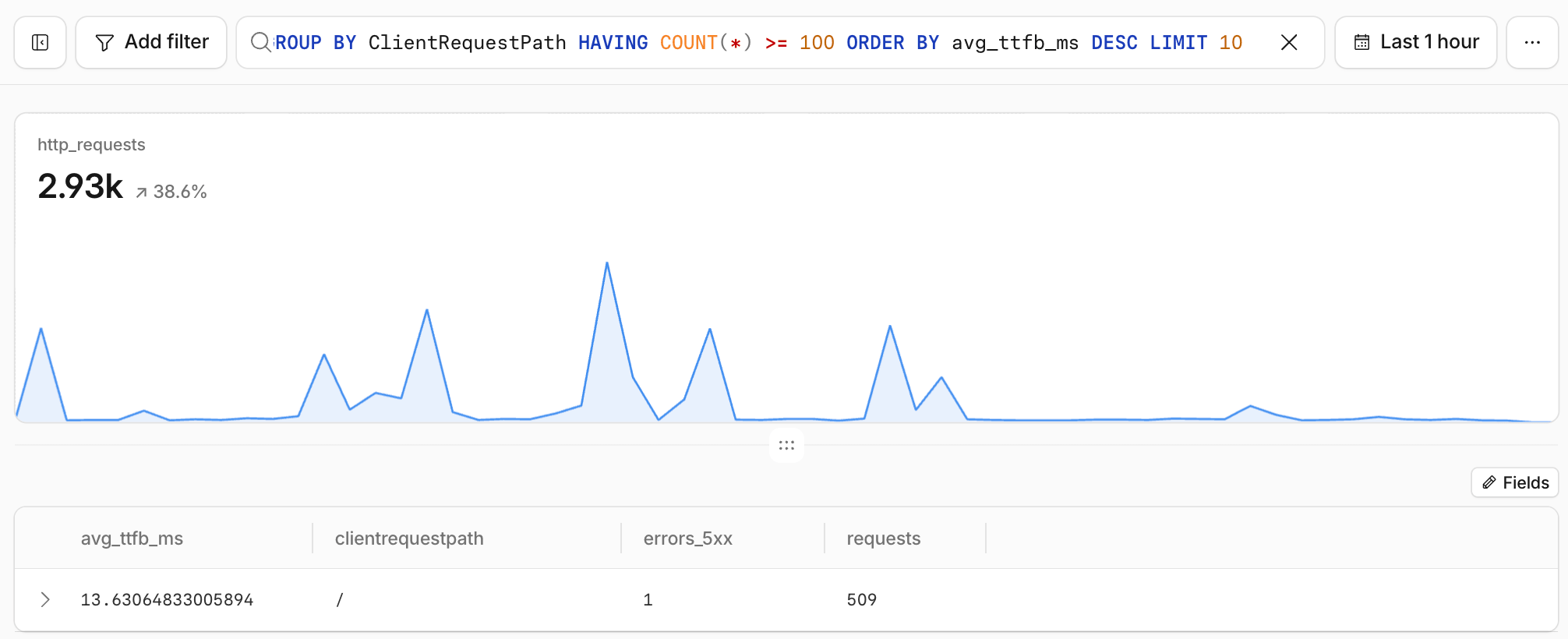
Task: Click the Add filter button
Action: tap(151, 43)
